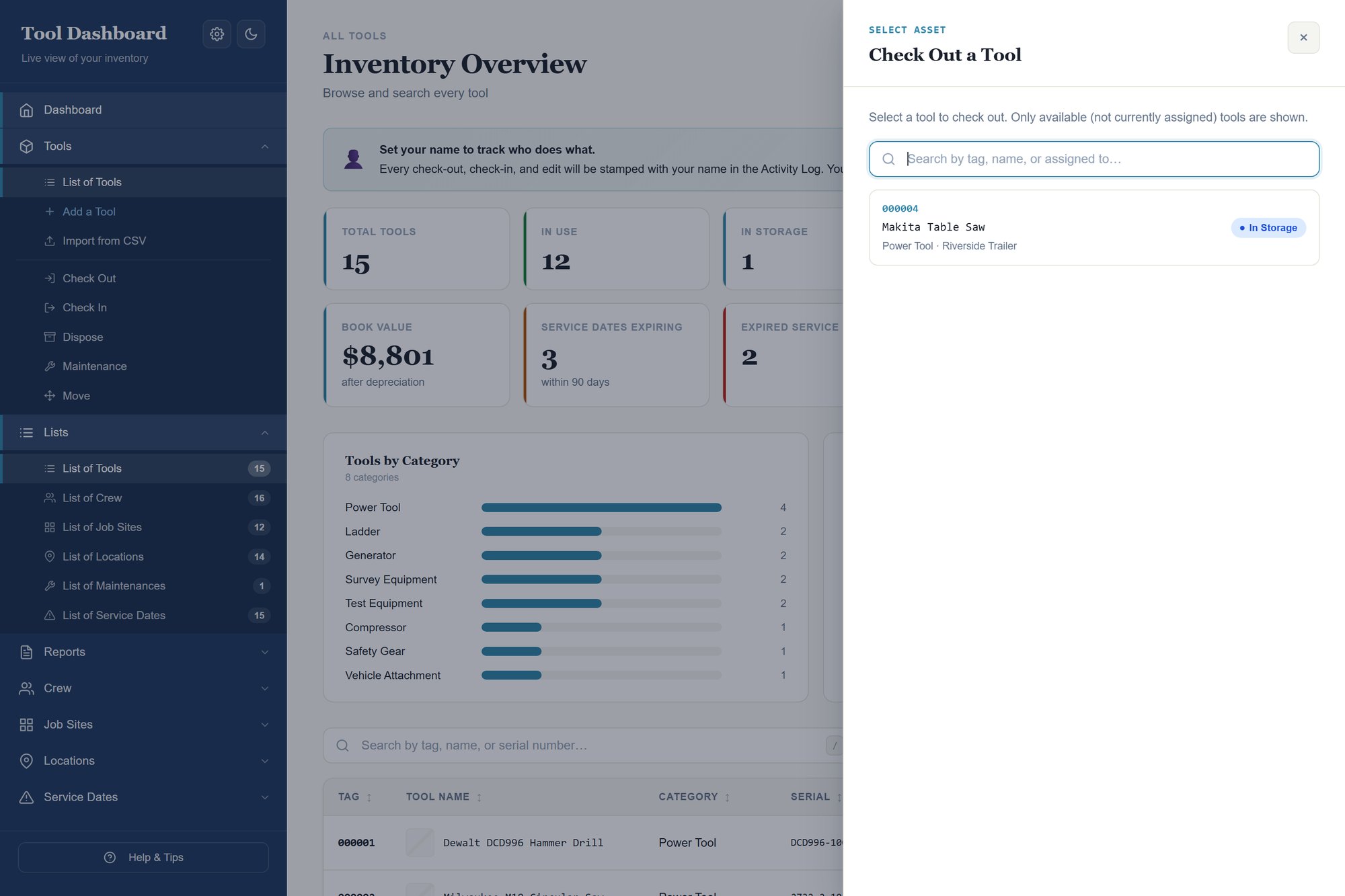
Task: Click the Reports document icon
Action: [x=26, y=652]
